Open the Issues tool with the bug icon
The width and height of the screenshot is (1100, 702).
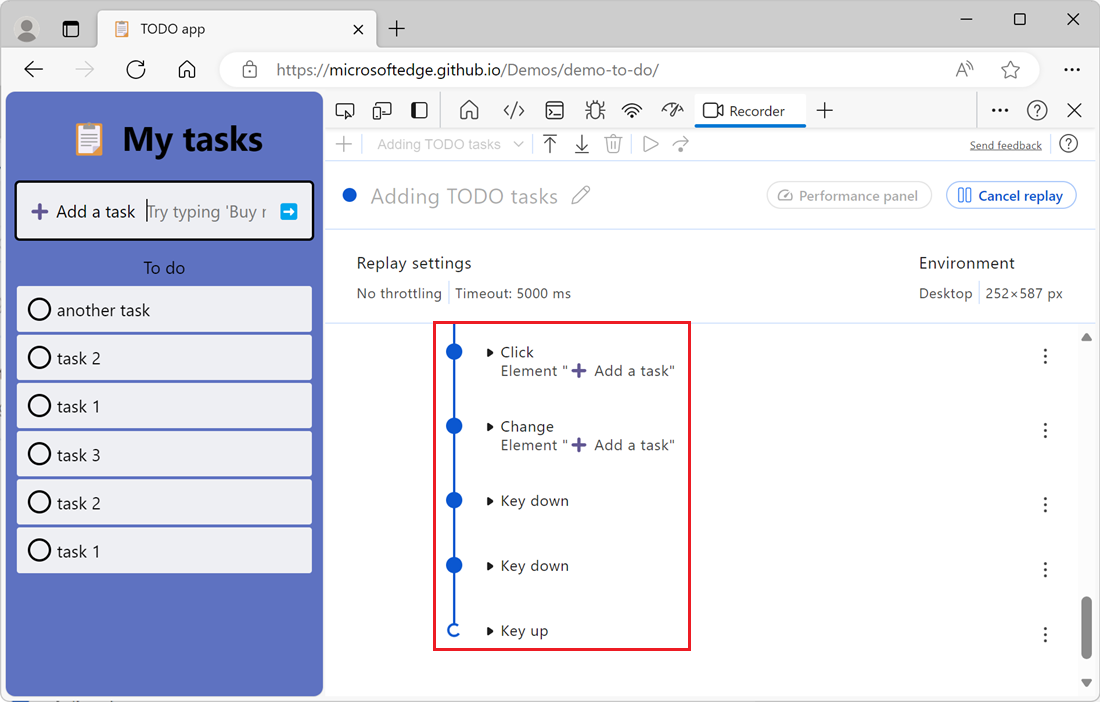[x=594, y=110]
